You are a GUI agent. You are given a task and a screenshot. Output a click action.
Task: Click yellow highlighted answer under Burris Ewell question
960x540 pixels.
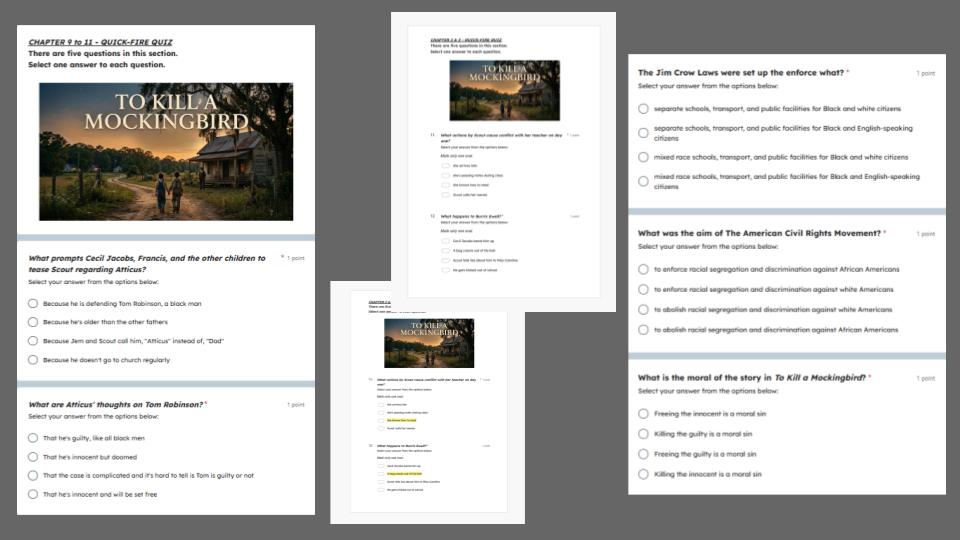click(x=404, y=474)
